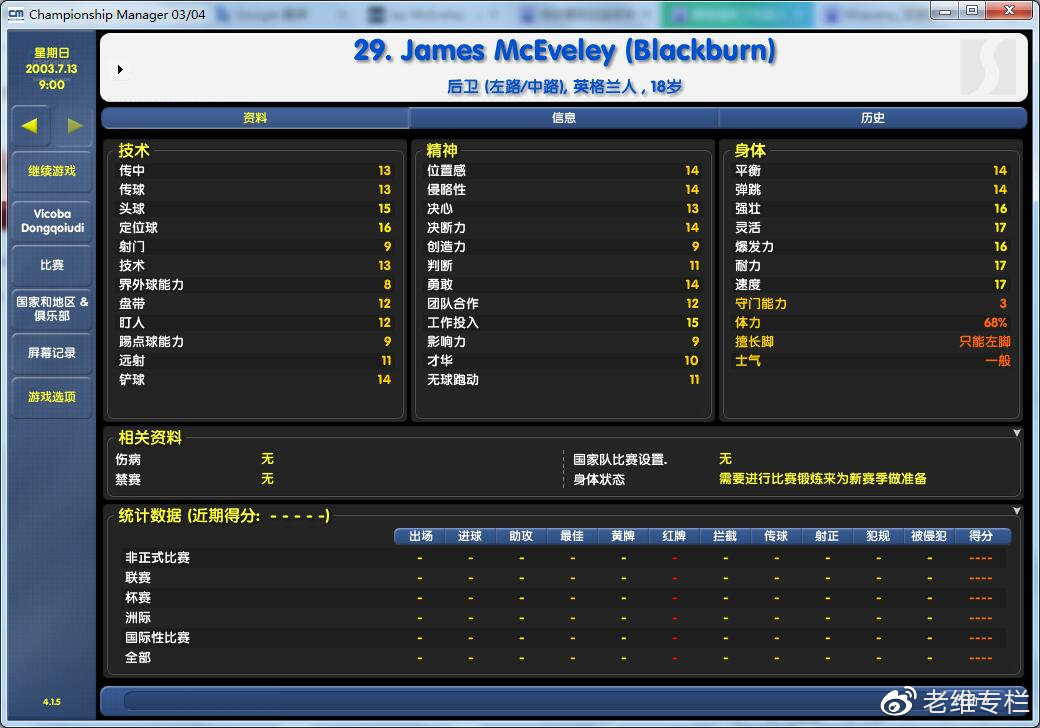Click the 创造力 attribute row
The height and width of the screenshot is (728, 1040).
562,247
